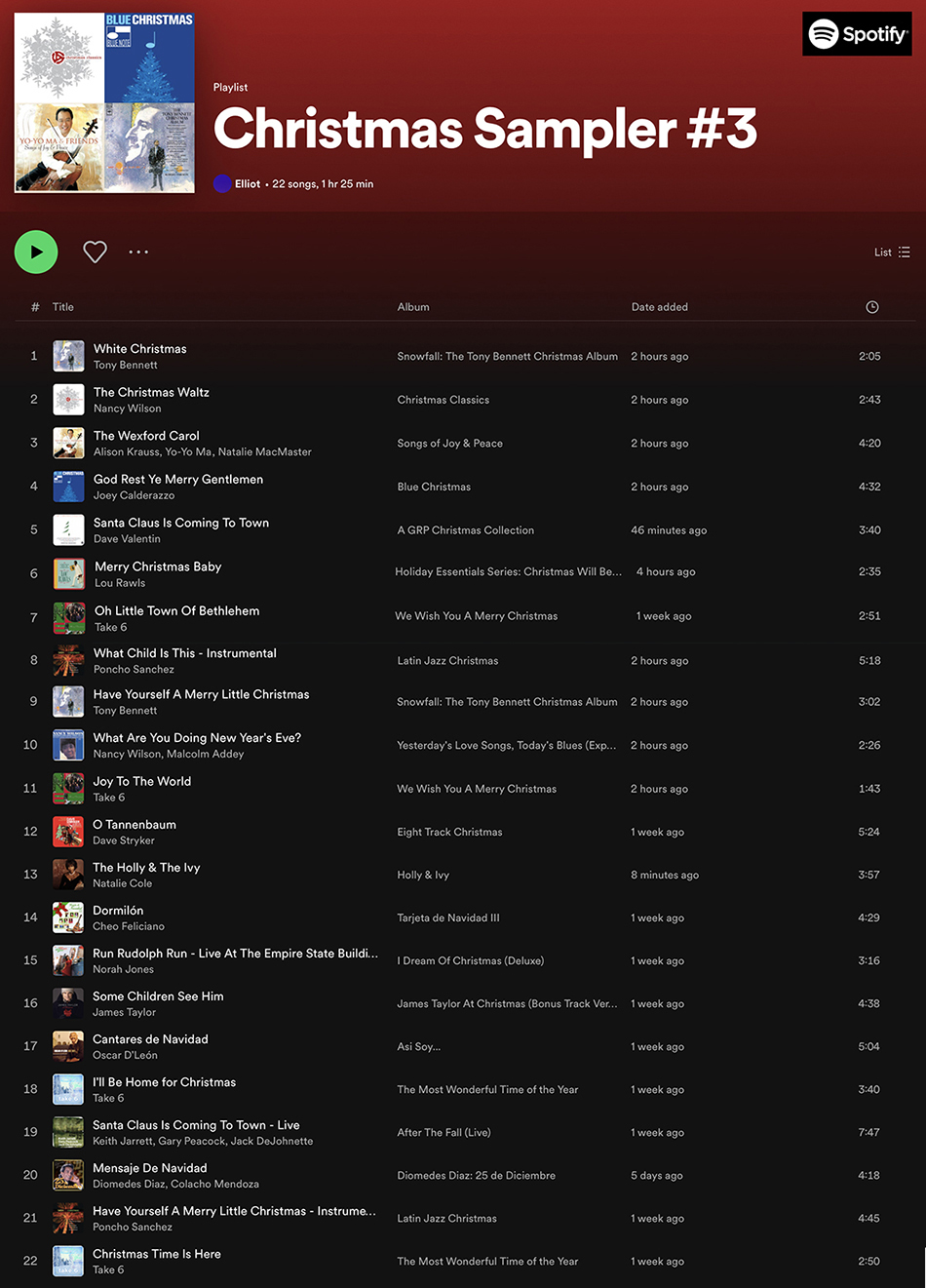926x1288 pixels.
Task: Open artist Alison Krauss
Action: coord(128,452)
